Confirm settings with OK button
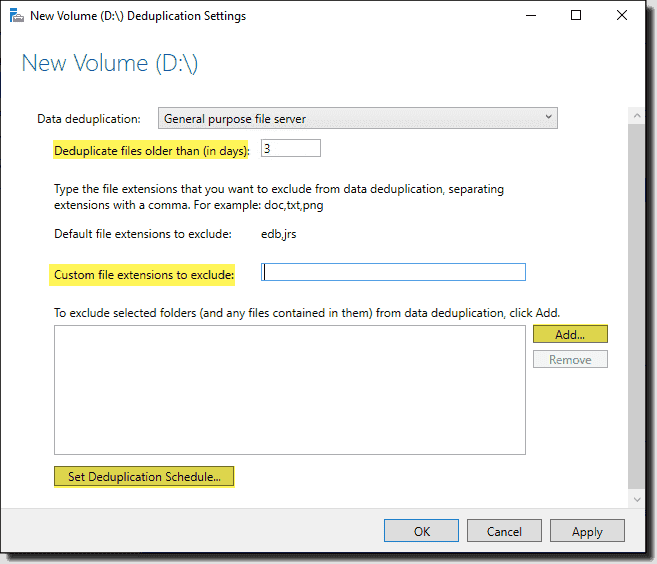Viewport: 657px width, 564px height. [421, 531]
